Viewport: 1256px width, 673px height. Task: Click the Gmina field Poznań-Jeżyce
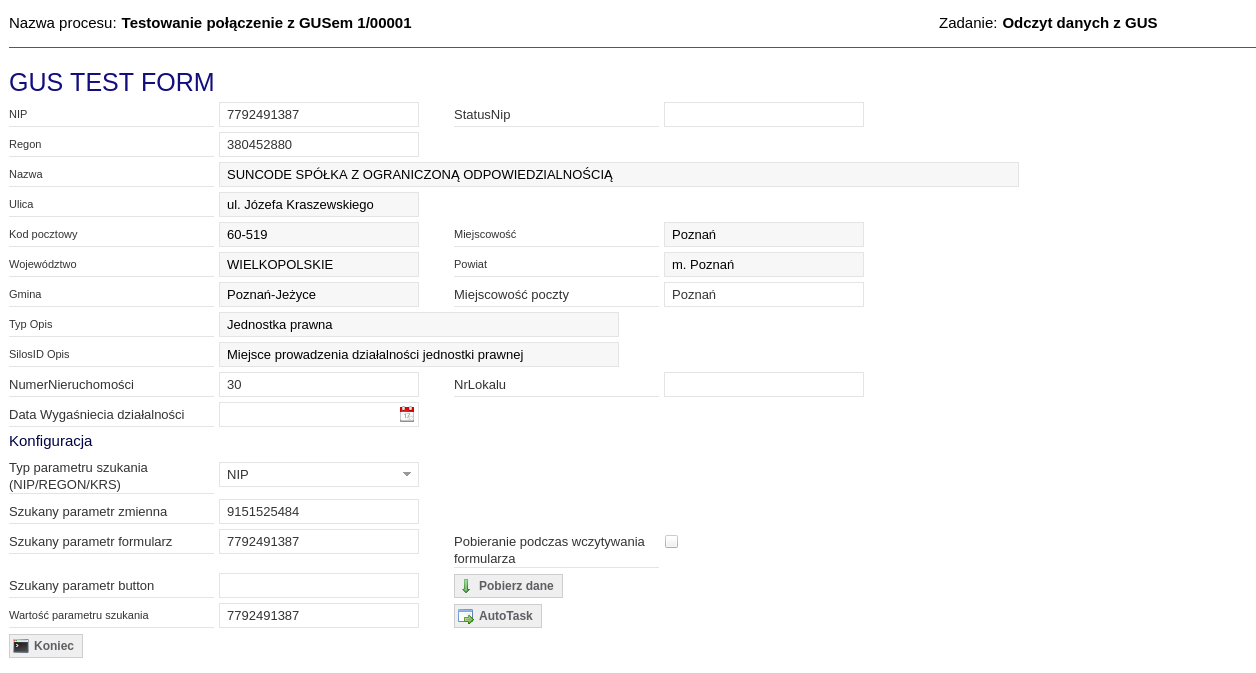click(319, 294)
